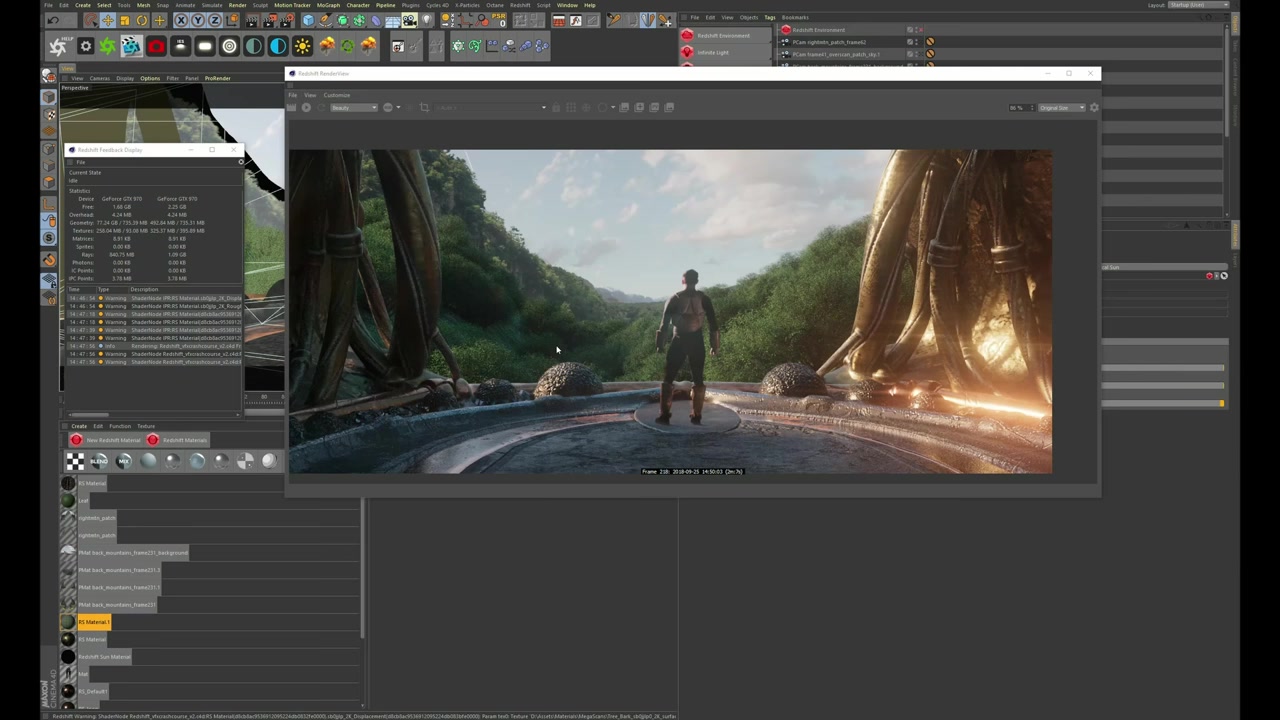This screenshot has width=1280, height=720.
Task: Create a Redshift sun light
Action: click(302, 46)
